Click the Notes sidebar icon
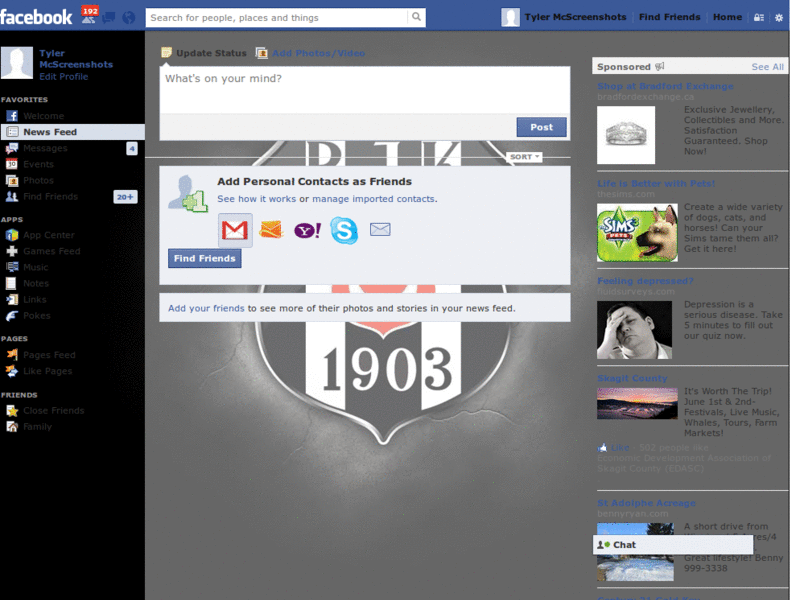 [x=11, y=283]
